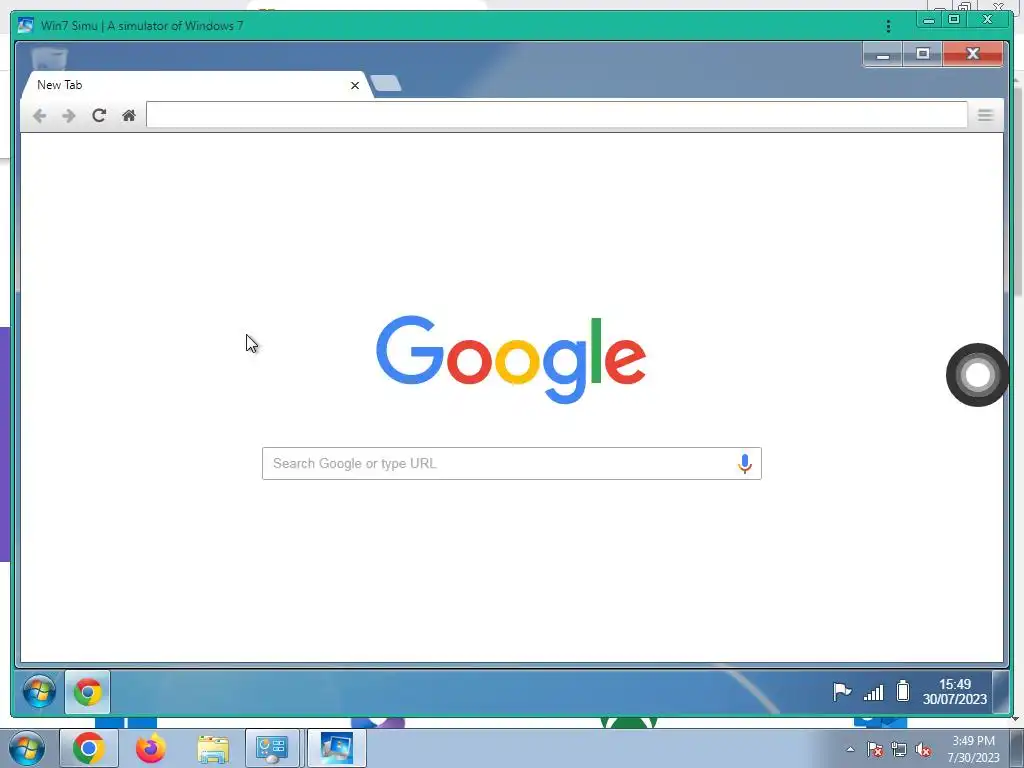
Task: Click the browser back arrow
Action: (39, 116)
